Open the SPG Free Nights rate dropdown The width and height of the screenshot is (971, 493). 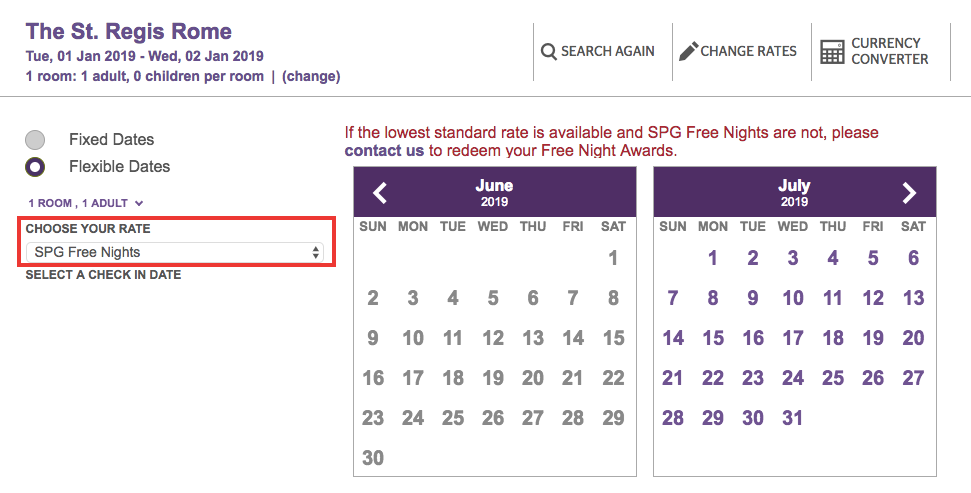tap(175, 252)
